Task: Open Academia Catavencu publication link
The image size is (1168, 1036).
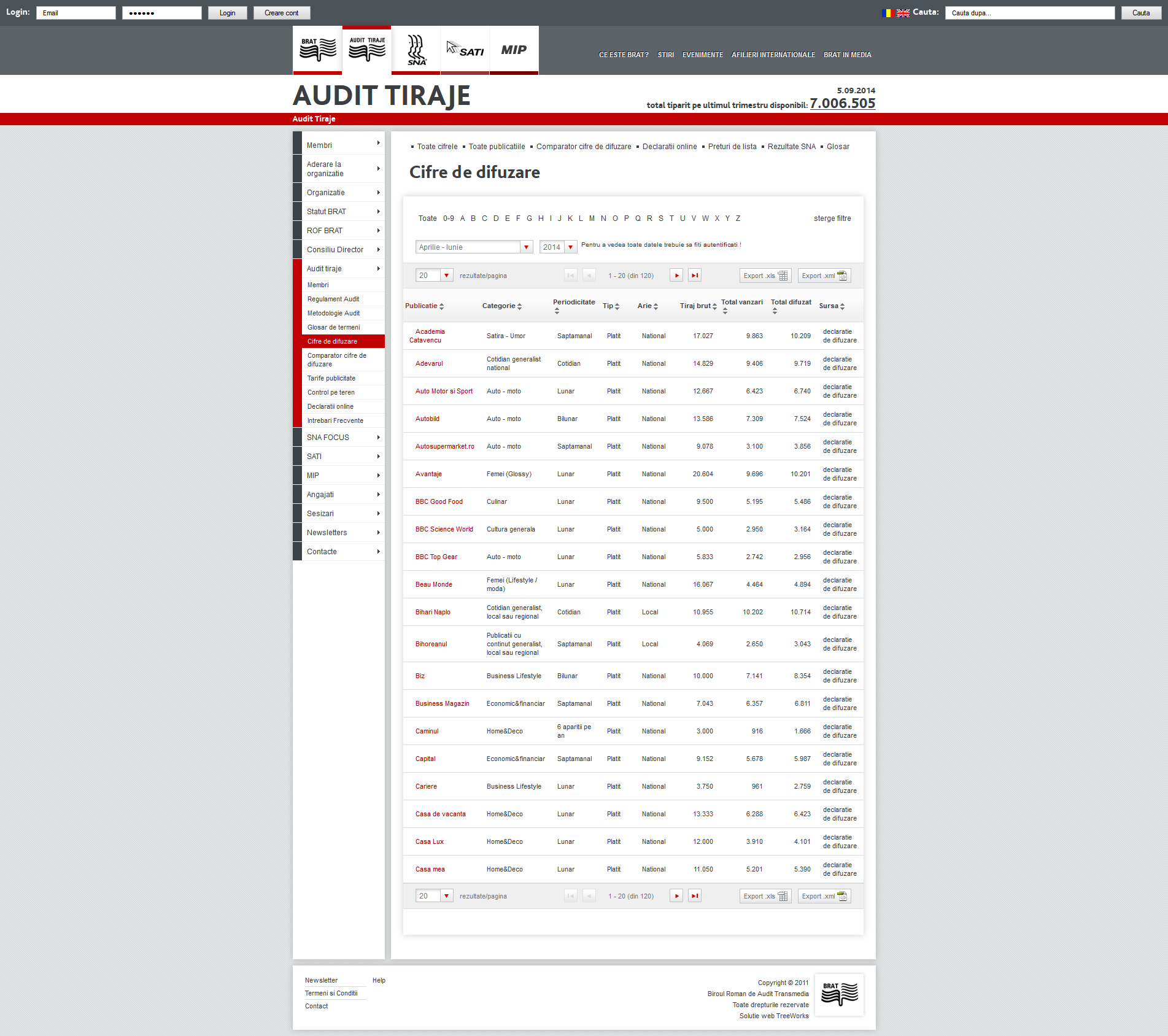Action: tap(427, 336)
